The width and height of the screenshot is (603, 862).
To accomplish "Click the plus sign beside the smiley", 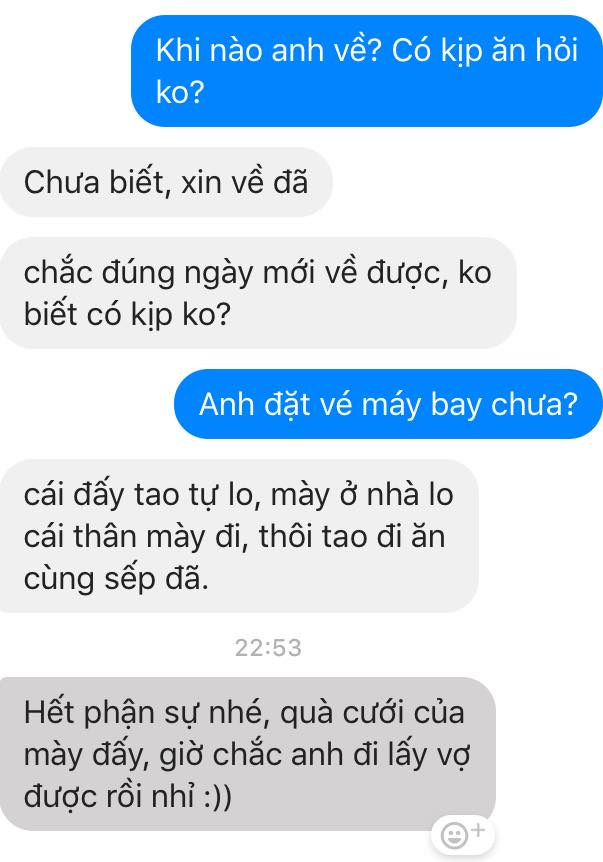I will click(x=478, y=829).
